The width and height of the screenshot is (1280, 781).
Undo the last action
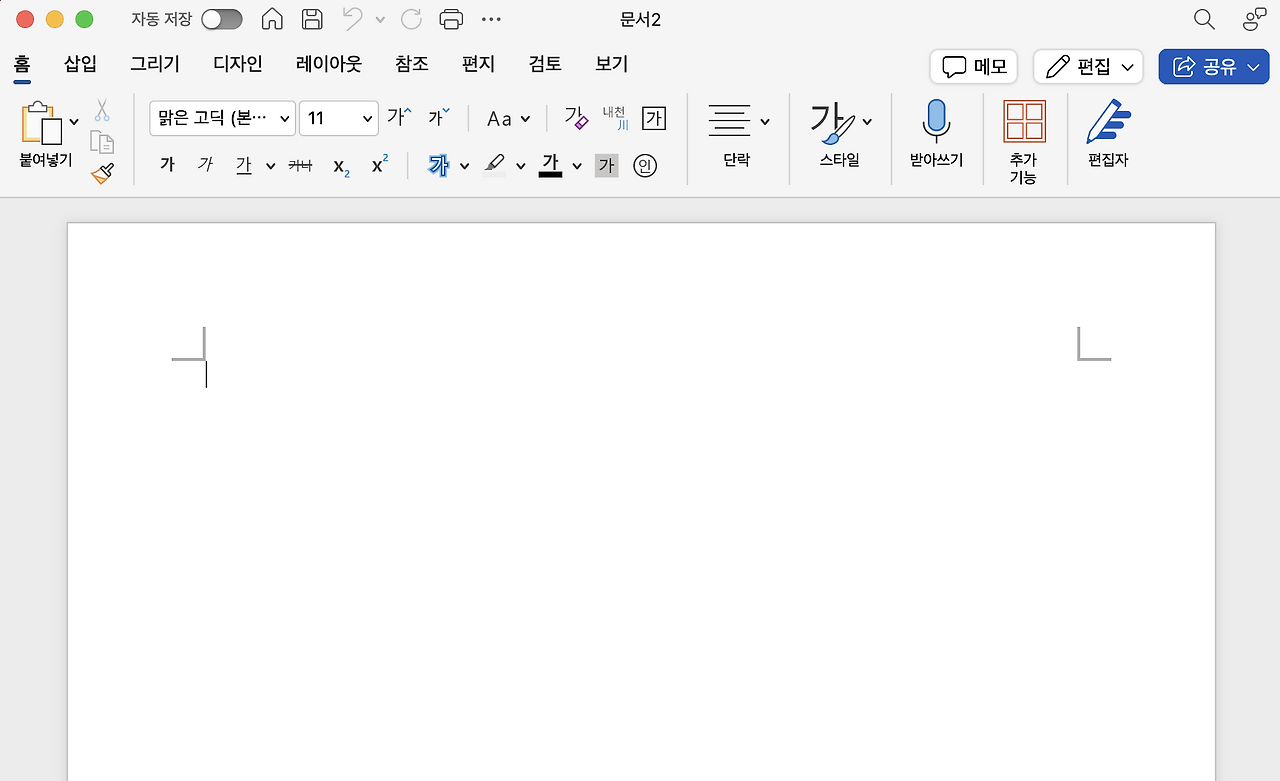(x=352, y=19)
